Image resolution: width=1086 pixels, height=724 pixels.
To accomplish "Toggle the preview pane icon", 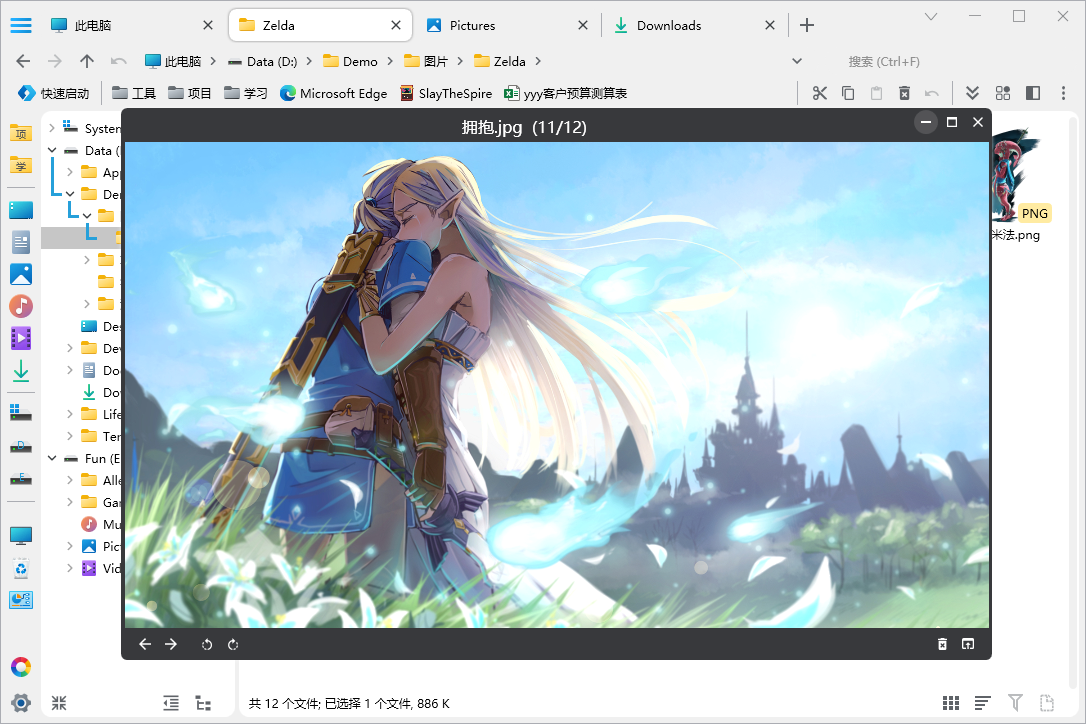I will click(1033, 93).
